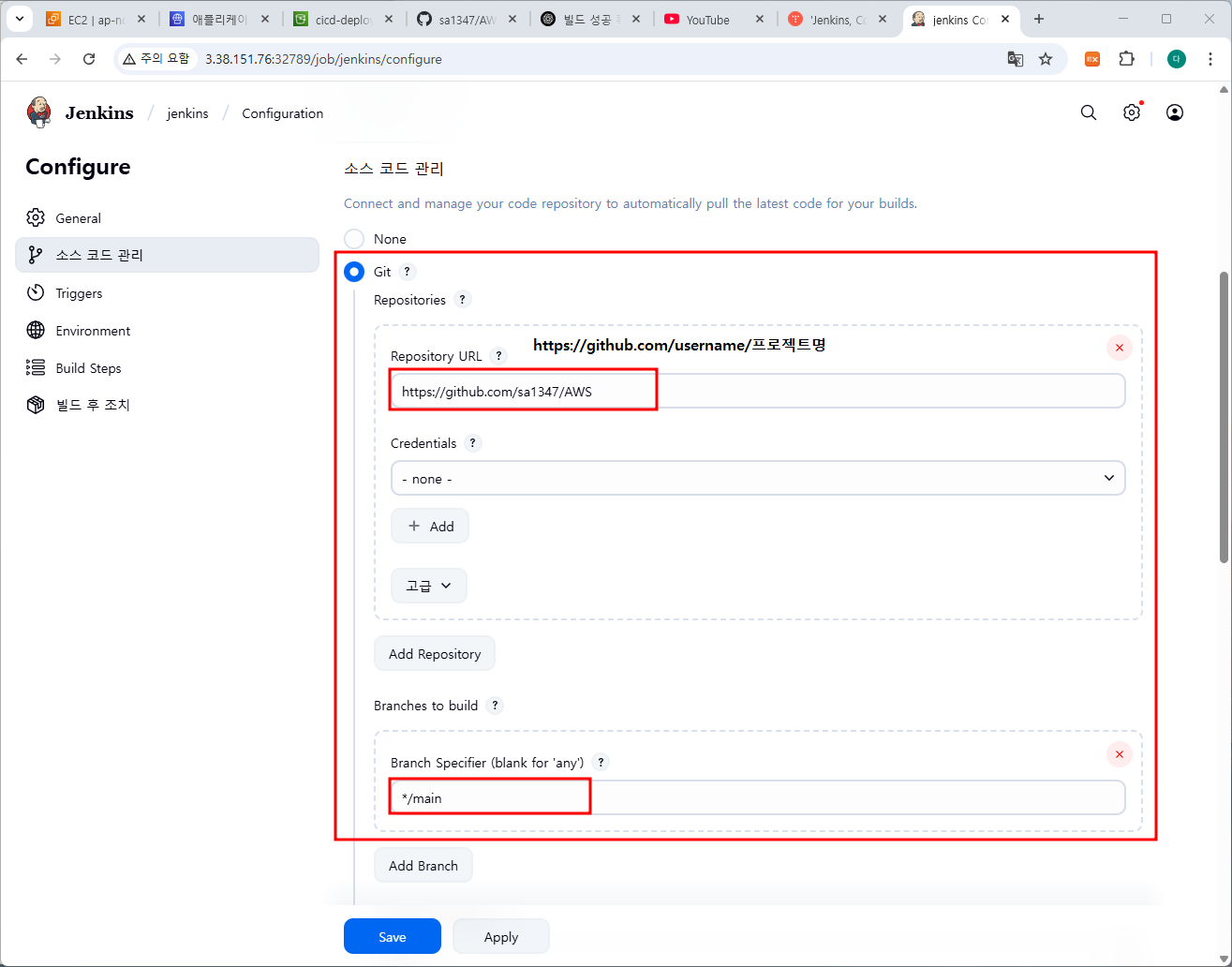Screen dimensions: 1232x967
Task: Click the 빌드 후 조치 package icon
Action: 36,405
